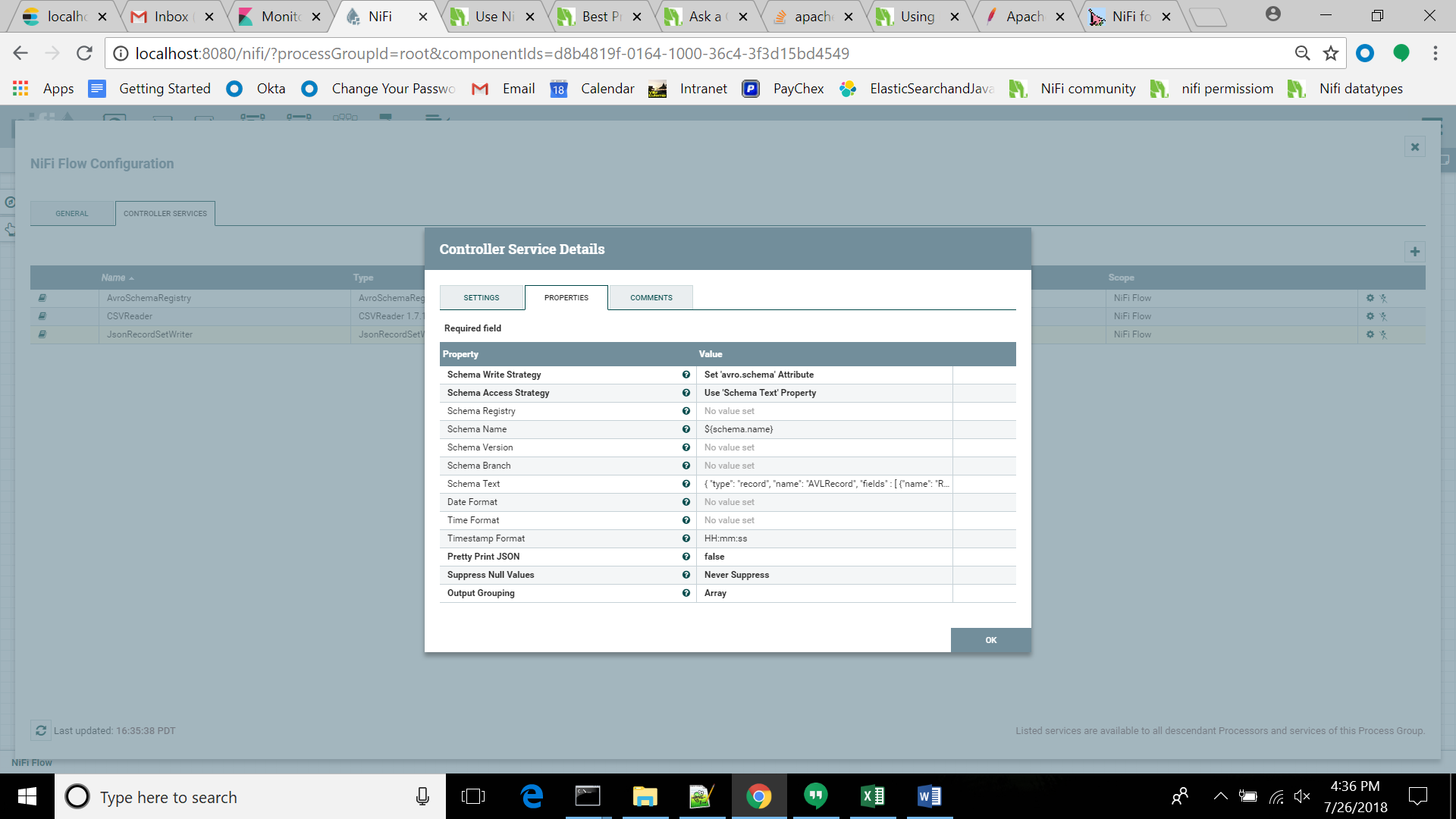Click the Schema Text value cell
The height and width of the screenshot is (819, 1456).
click(x=825, y=484)
